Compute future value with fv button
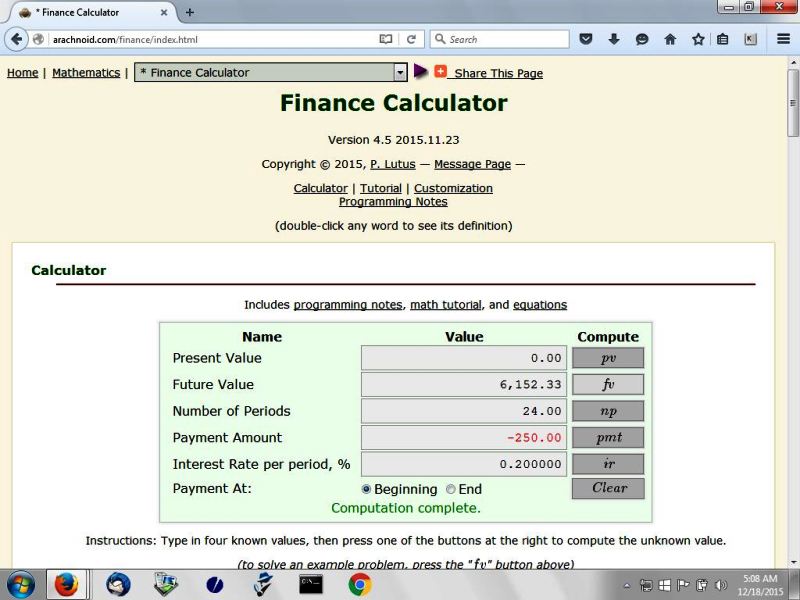Viewport: 800px width, 600px height. [608, 384]
